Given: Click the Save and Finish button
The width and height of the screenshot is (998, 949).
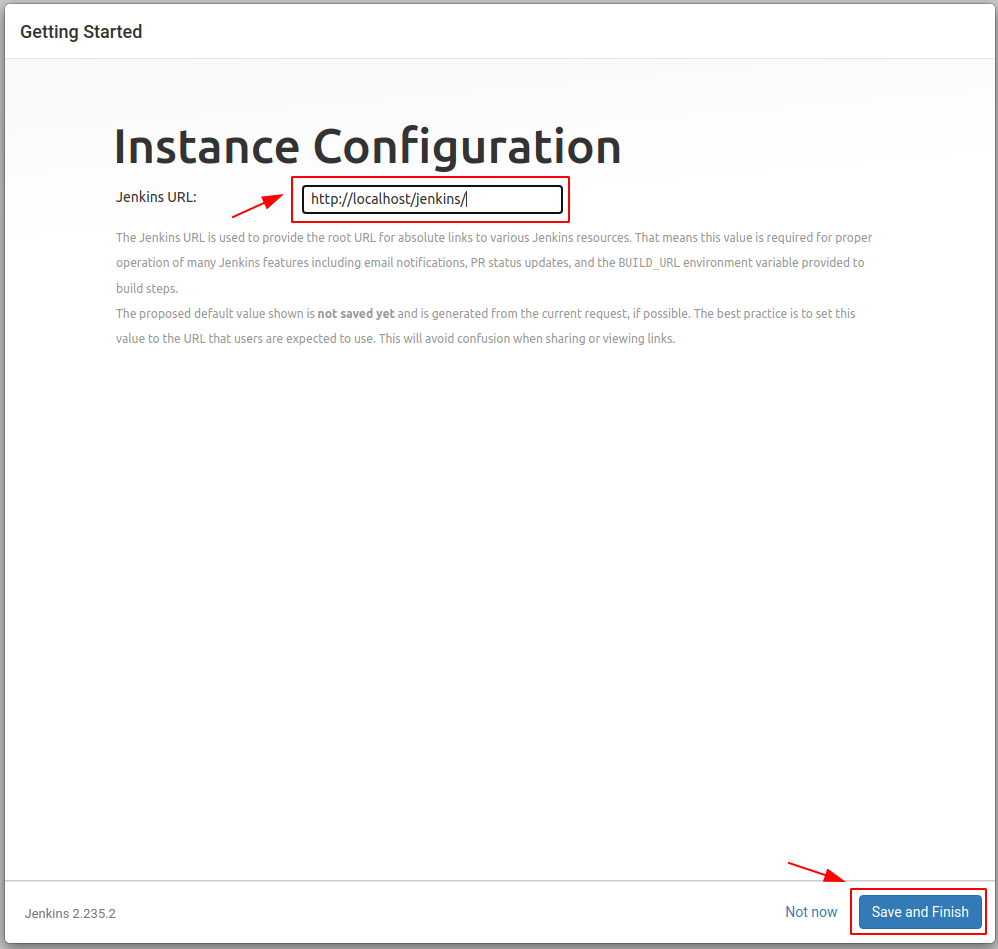Looking at the screenshot, I should point(919,911).
